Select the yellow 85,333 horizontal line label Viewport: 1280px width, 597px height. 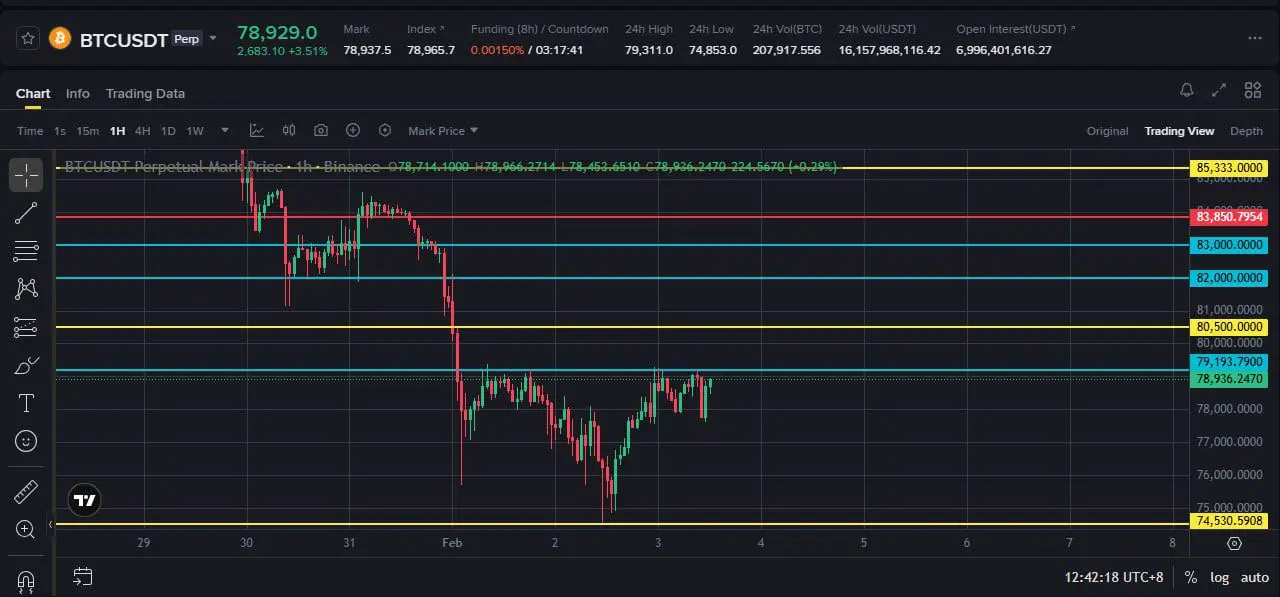click(x=1230, y=168)
